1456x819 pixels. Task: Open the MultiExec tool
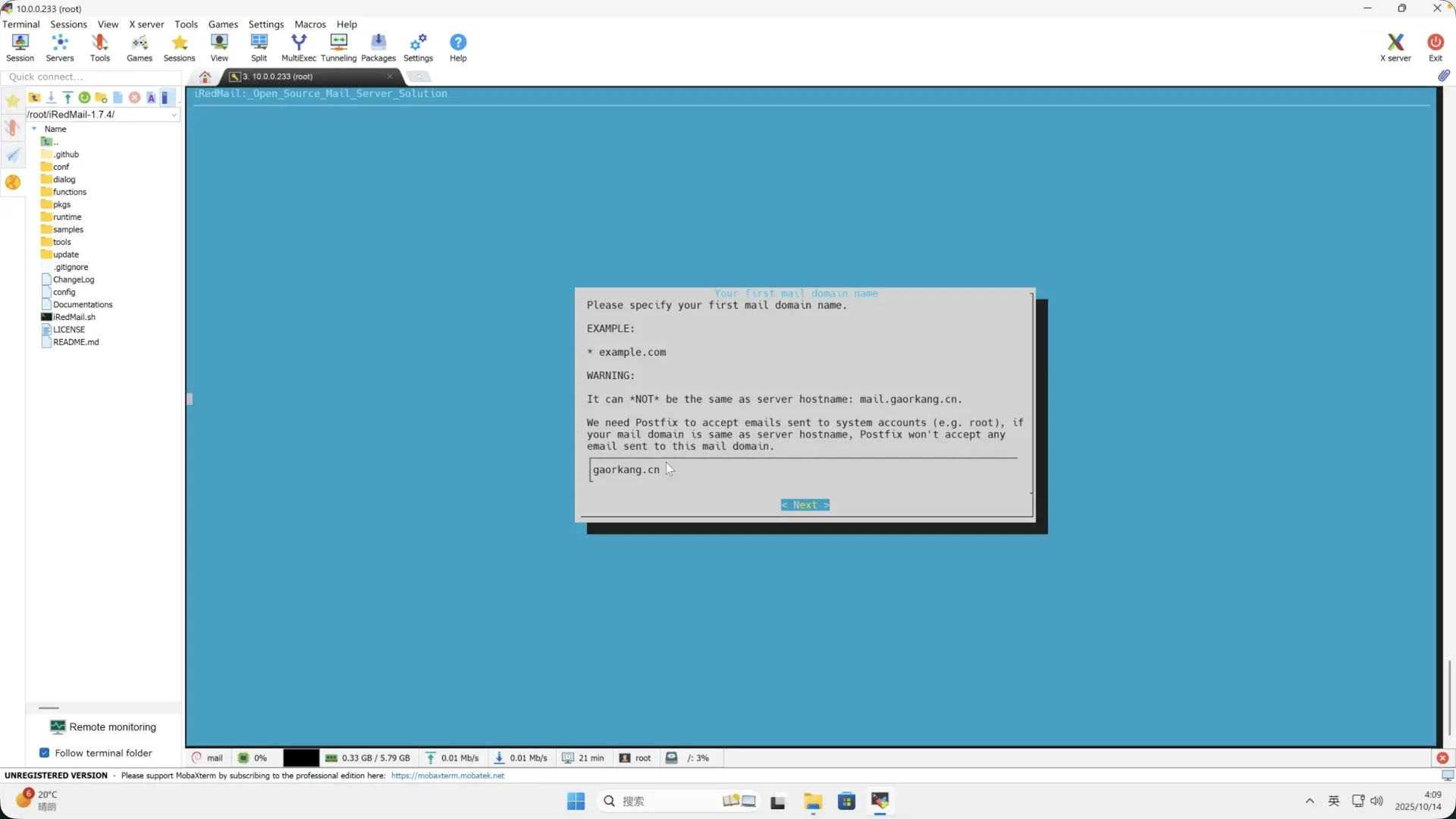point(298,47)
